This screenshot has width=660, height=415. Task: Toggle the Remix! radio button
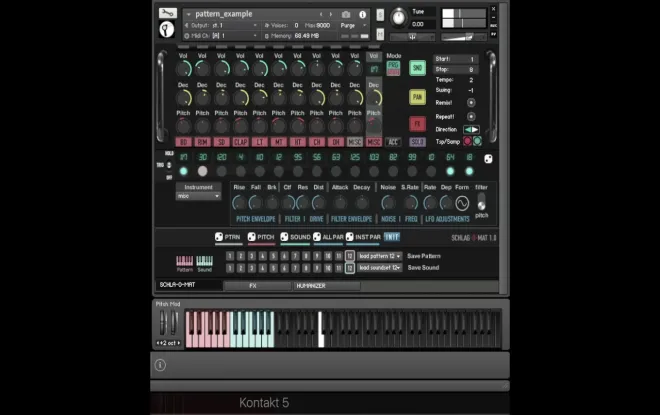471,103
